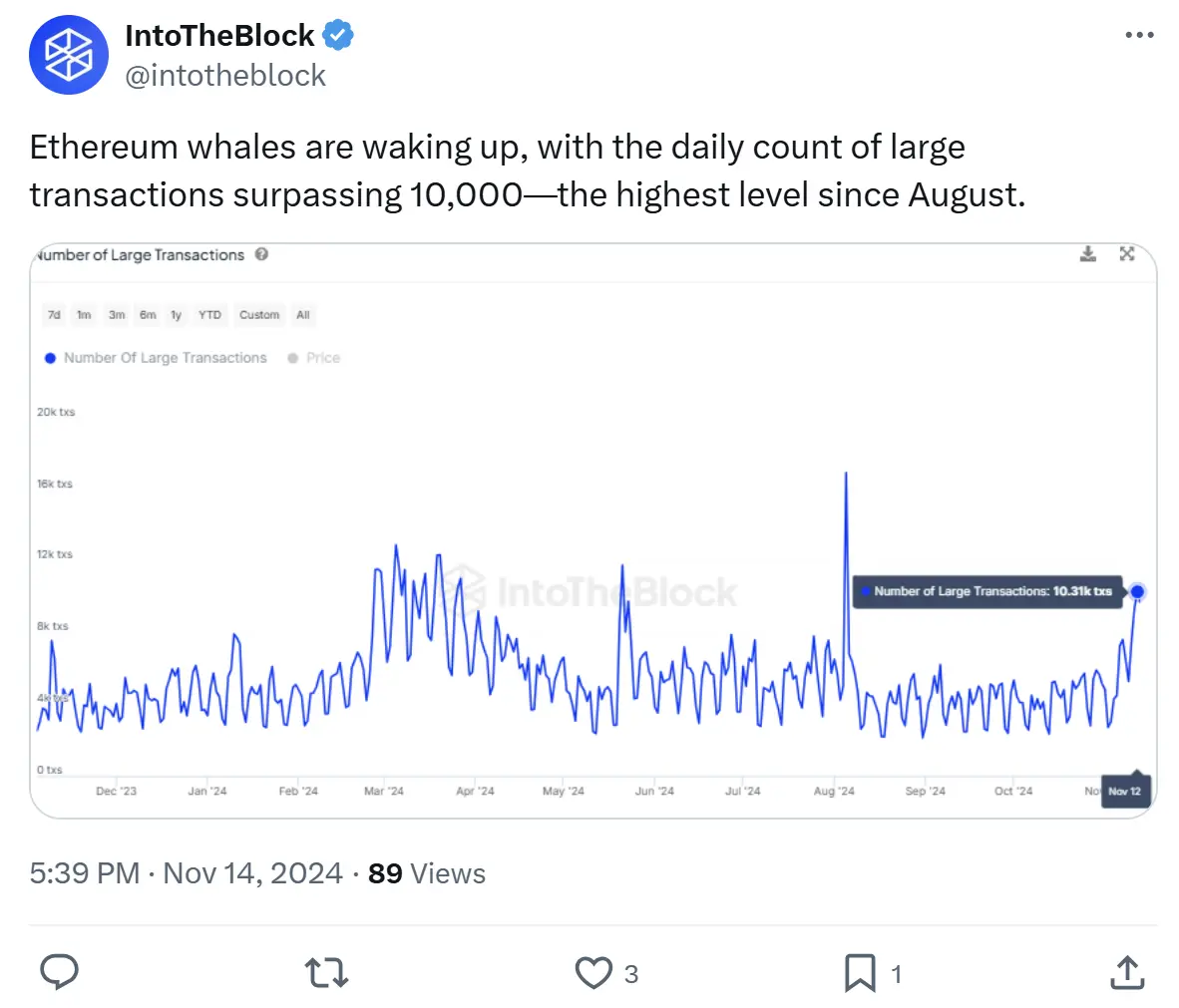Open the tweet options menu

(x=1138, y=35)
